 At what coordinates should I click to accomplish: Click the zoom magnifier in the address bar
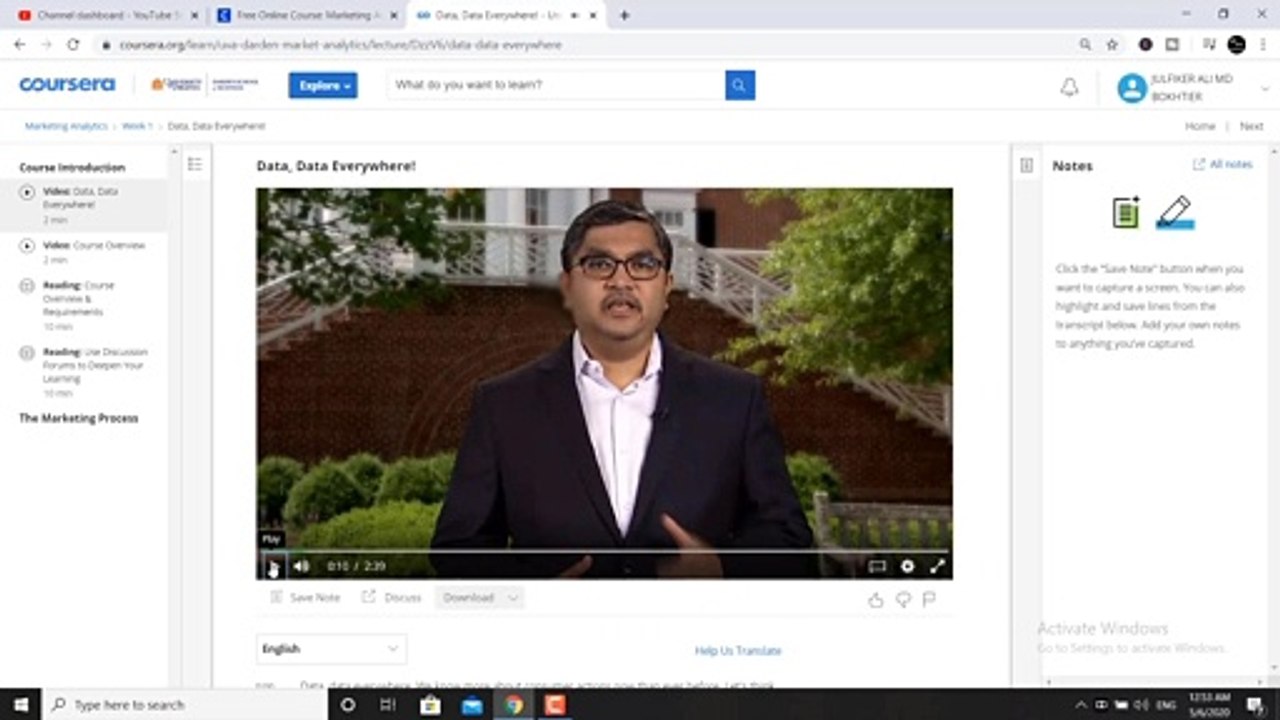(1085, 45)
